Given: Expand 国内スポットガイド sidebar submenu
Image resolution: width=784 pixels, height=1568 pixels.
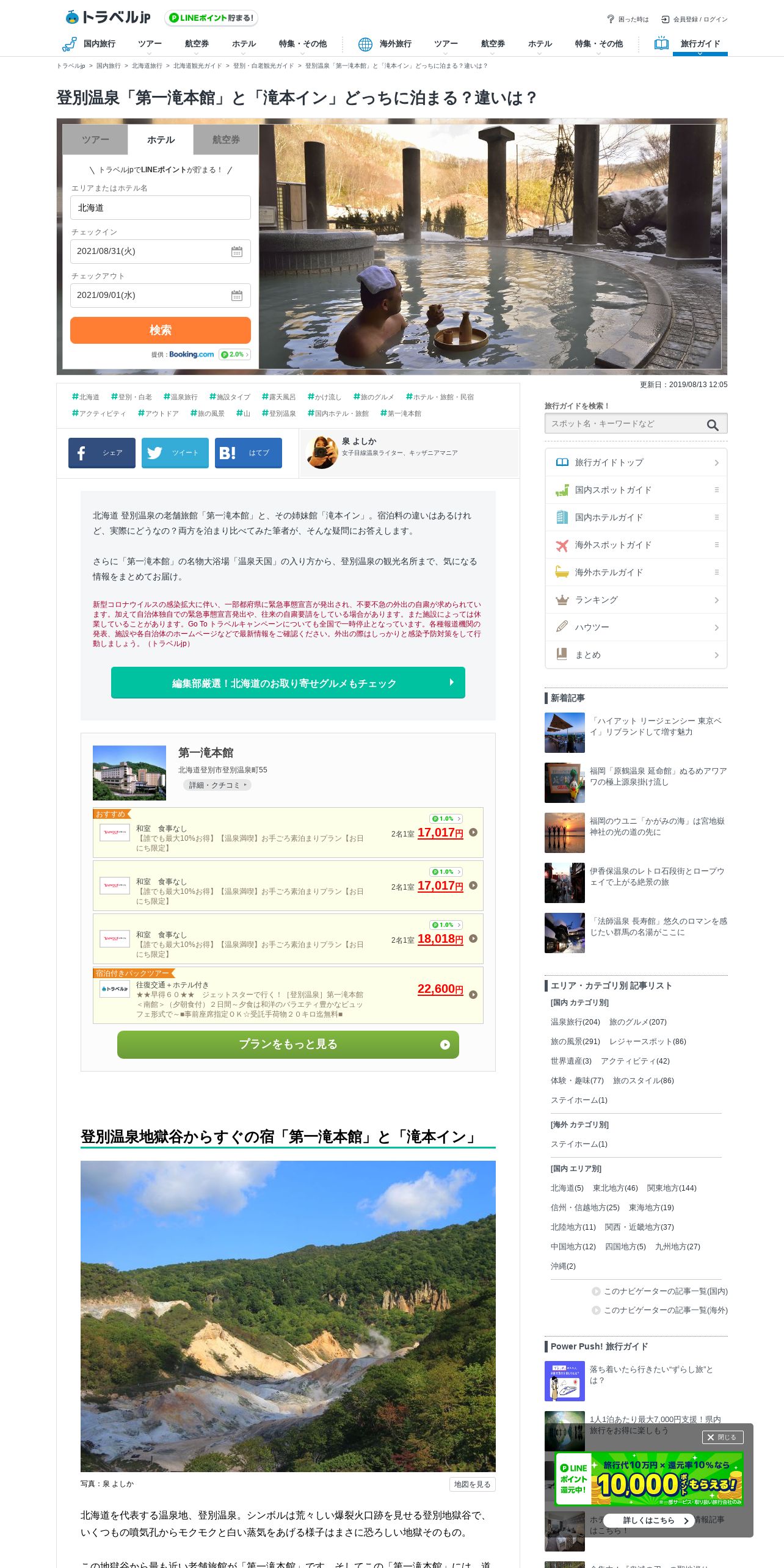Looking at the screenshot, I should point(717,490).
